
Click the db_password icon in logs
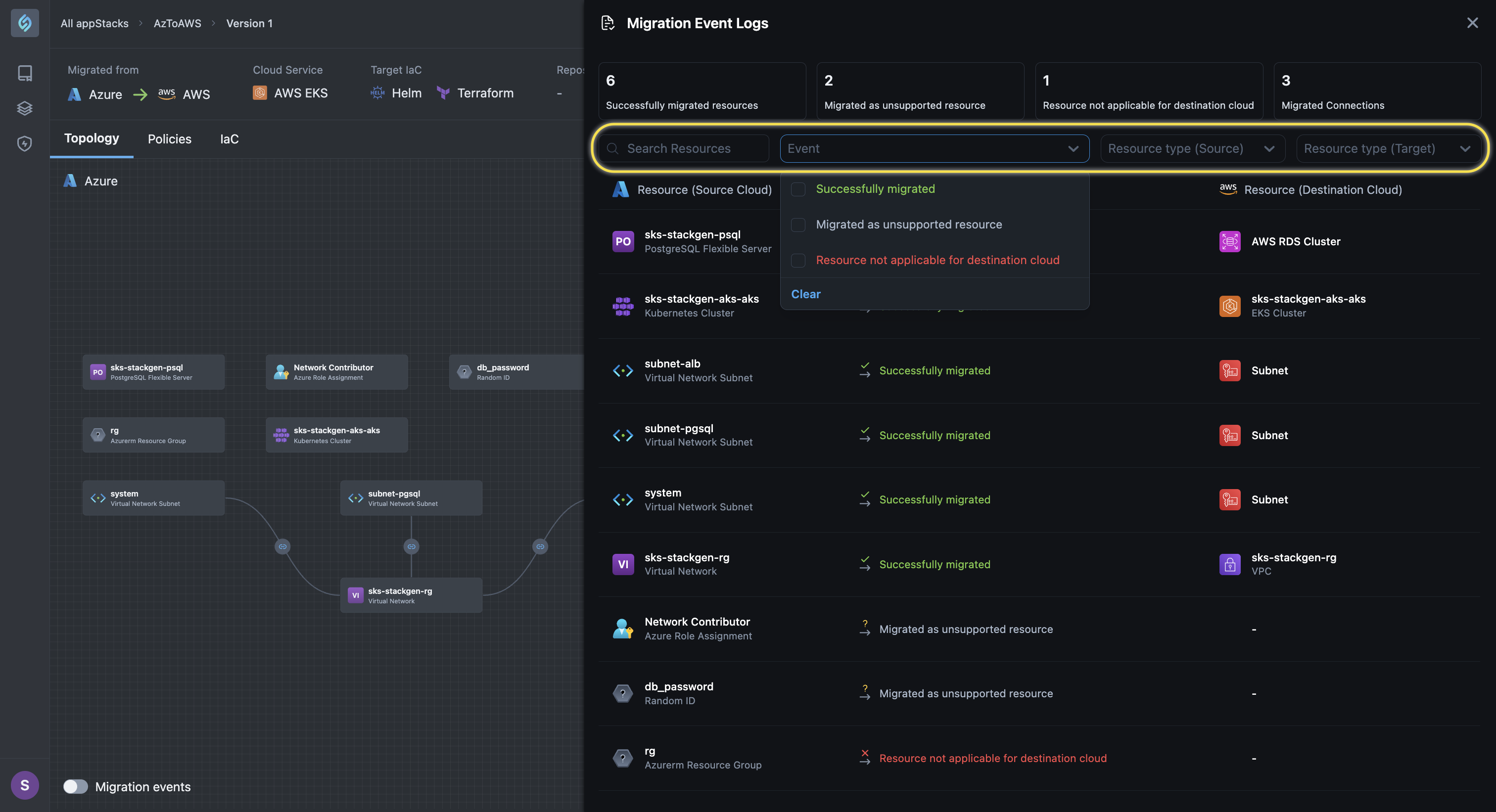point(622,693)
